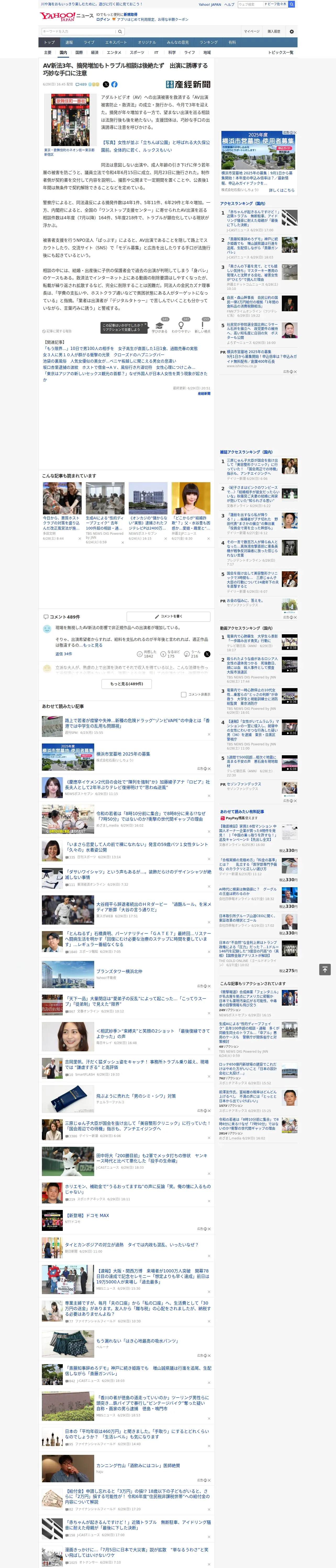Click うーん reaction on first comment
Screen dimensions: 336x1568
coord(192,654)
